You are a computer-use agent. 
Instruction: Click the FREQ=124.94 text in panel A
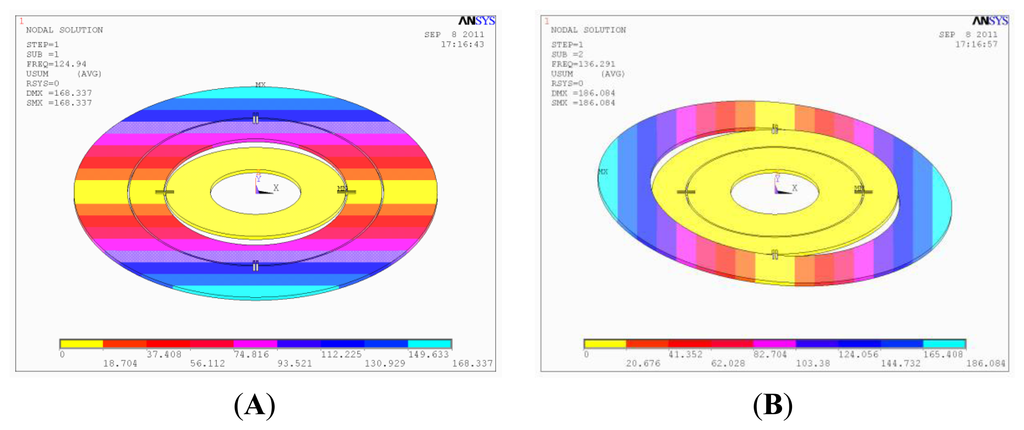[x=59, y=63]
